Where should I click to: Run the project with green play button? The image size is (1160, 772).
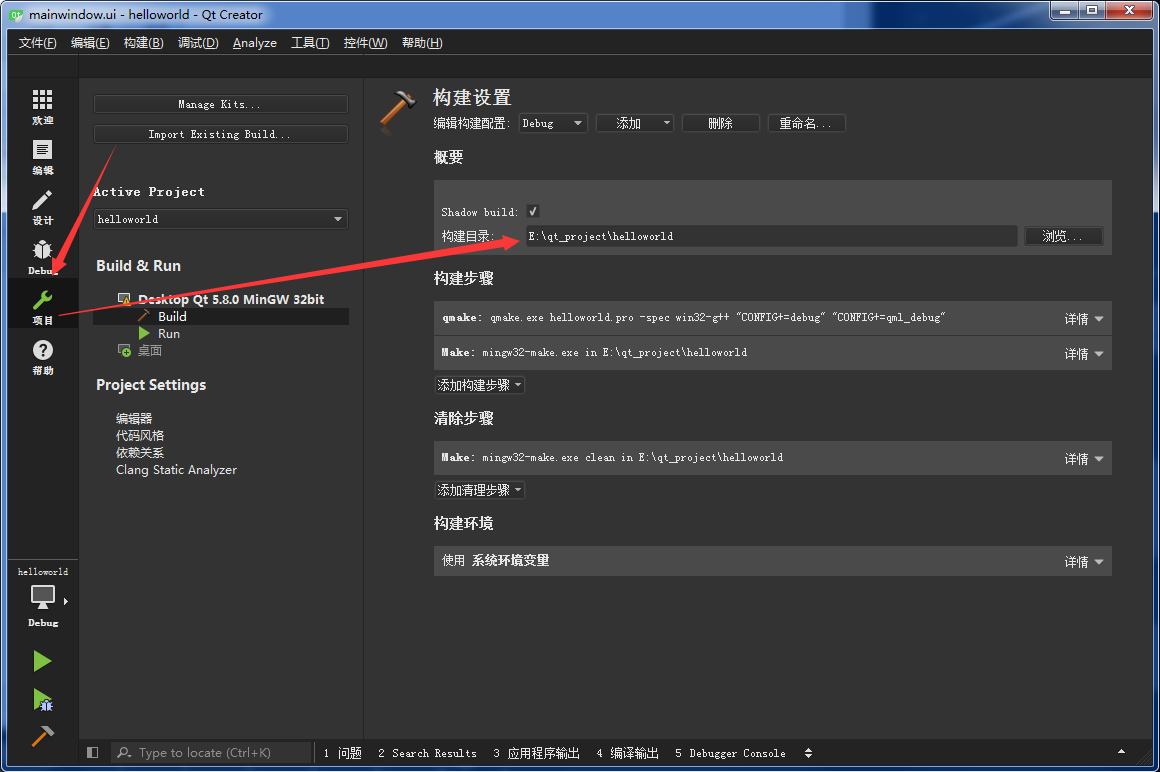[42, 661]
